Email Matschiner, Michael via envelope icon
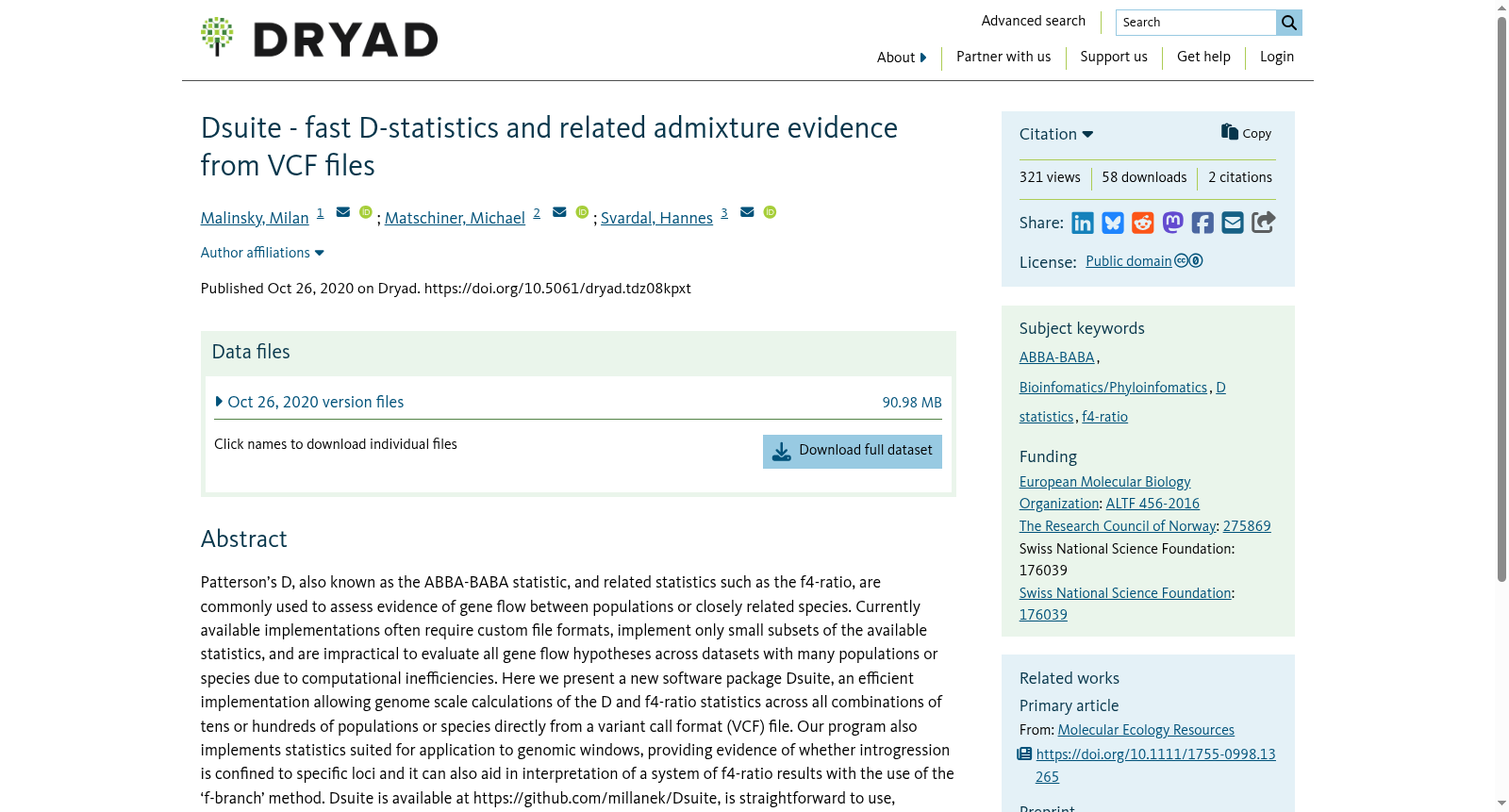The image size is (1509, 812). 559,212
